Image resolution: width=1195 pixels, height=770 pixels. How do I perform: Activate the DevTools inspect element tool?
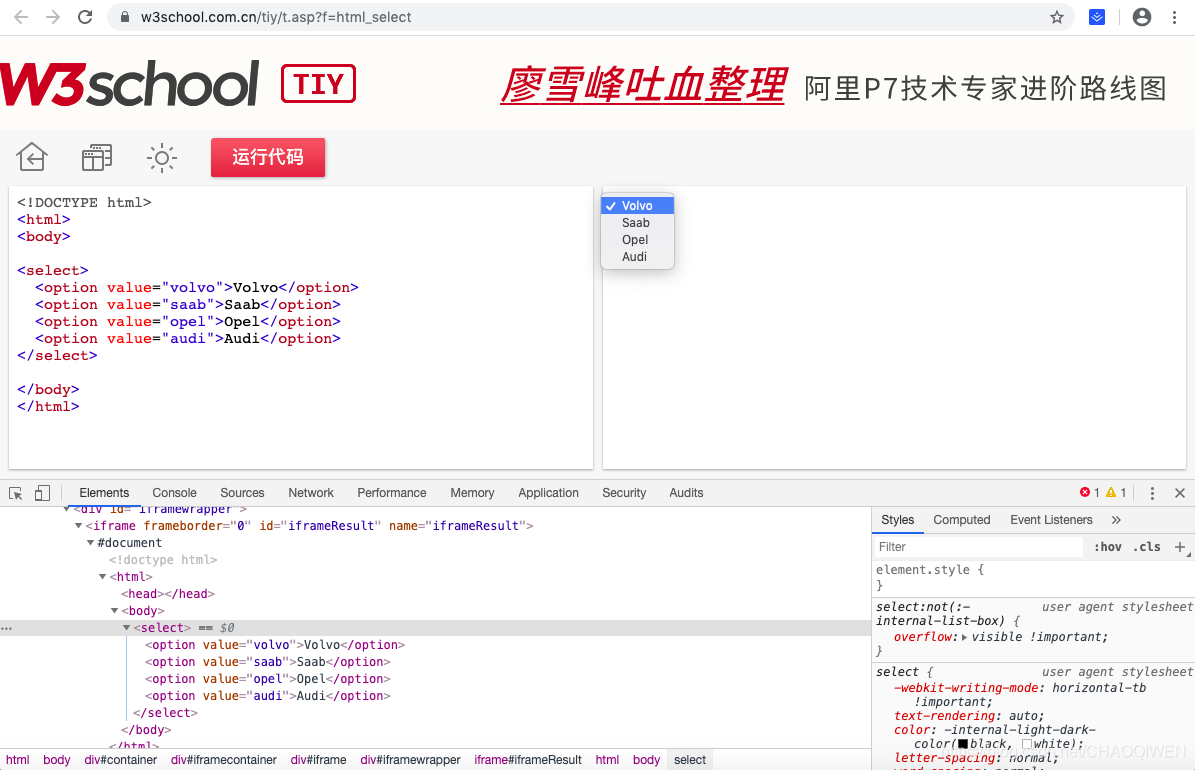pos(15,493)
